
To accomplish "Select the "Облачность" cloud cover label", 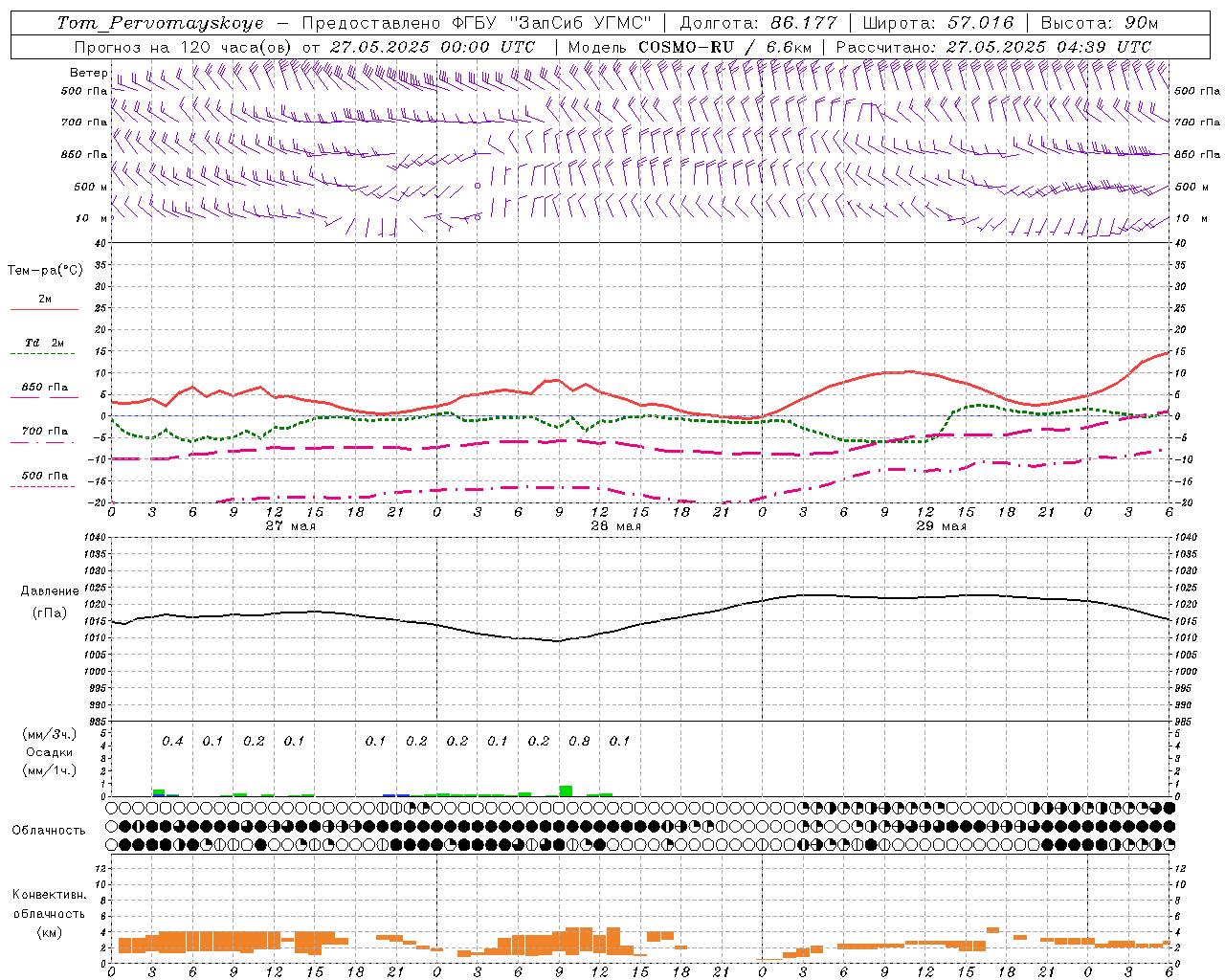I will 49,831.
